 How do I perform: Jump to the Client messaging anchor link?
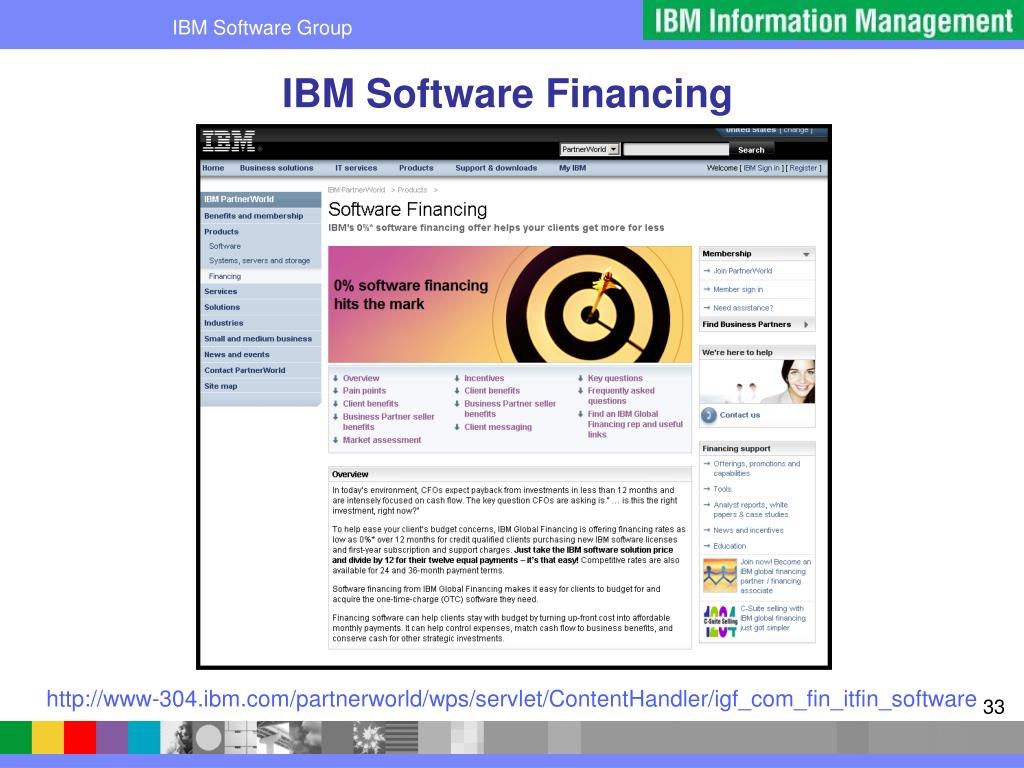coord(498,427)
